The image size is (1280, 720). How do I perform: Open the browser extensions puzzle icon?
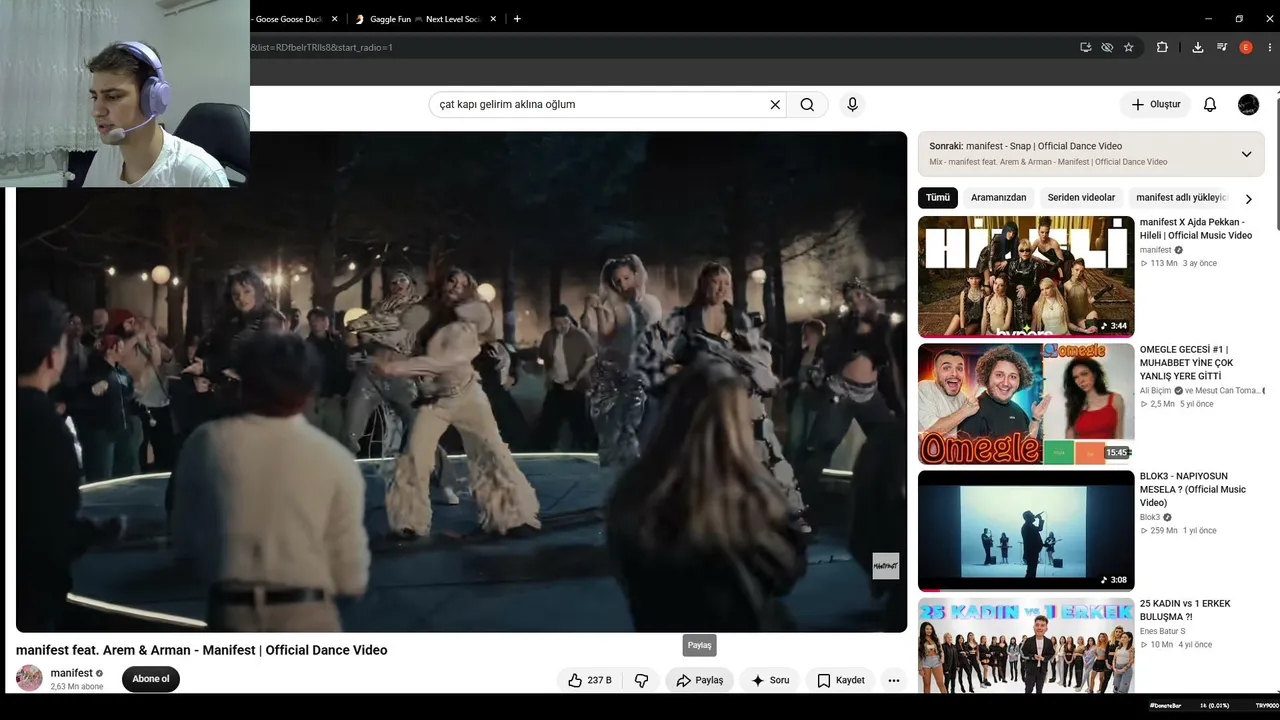1162,47
